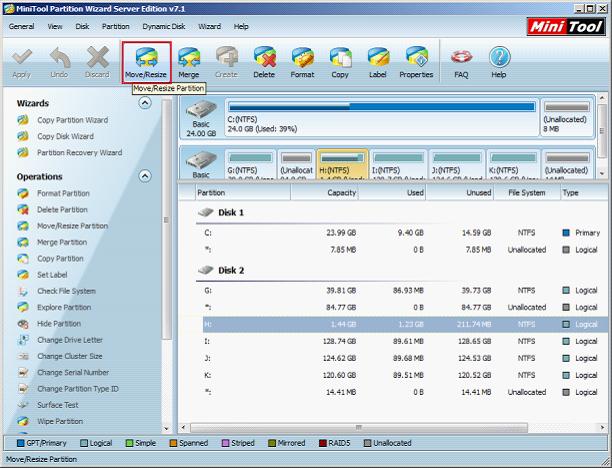612x468 pixels.
Task: Sort by the Capacity column header
Action: tap(324, 193)
